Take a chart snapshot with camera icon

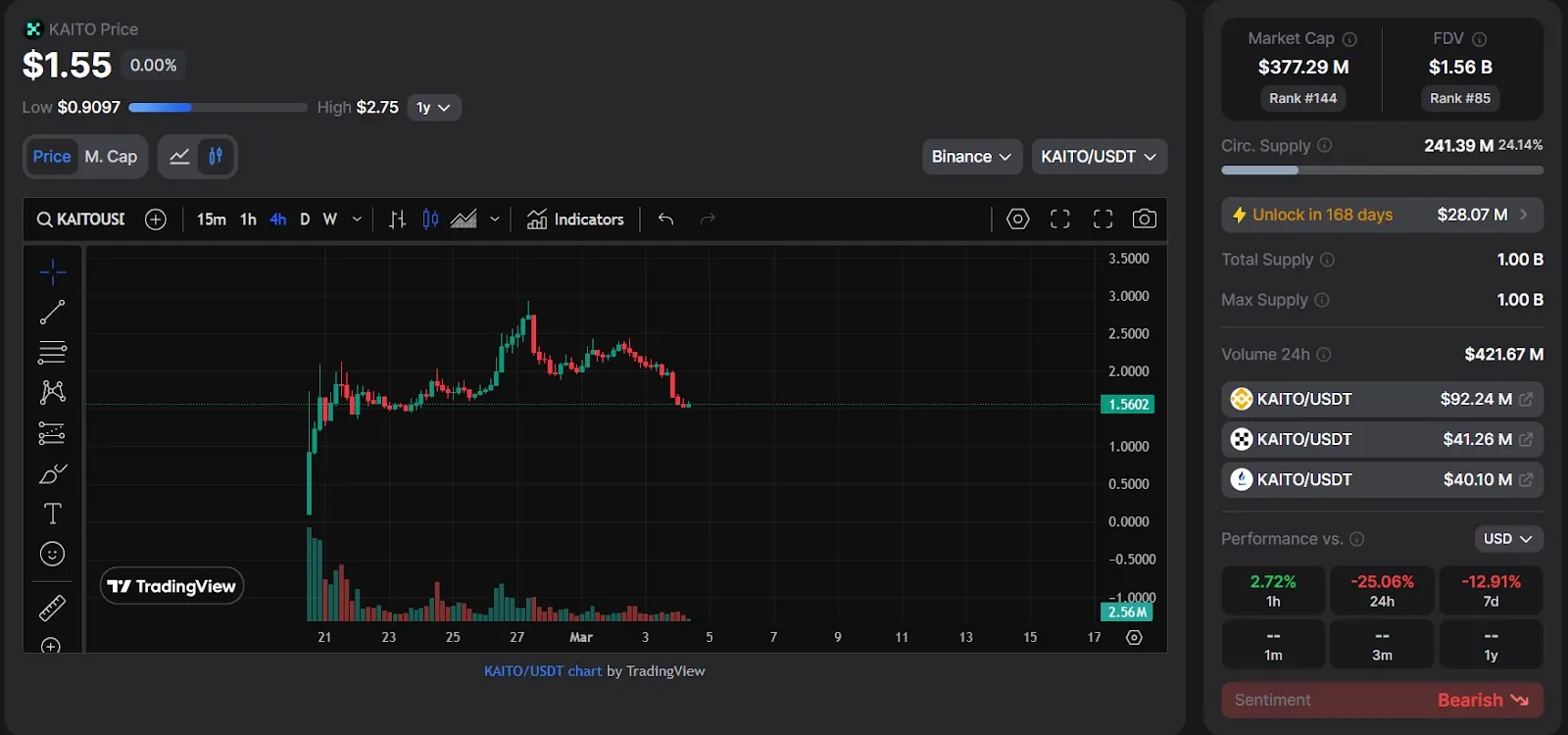1144,220
